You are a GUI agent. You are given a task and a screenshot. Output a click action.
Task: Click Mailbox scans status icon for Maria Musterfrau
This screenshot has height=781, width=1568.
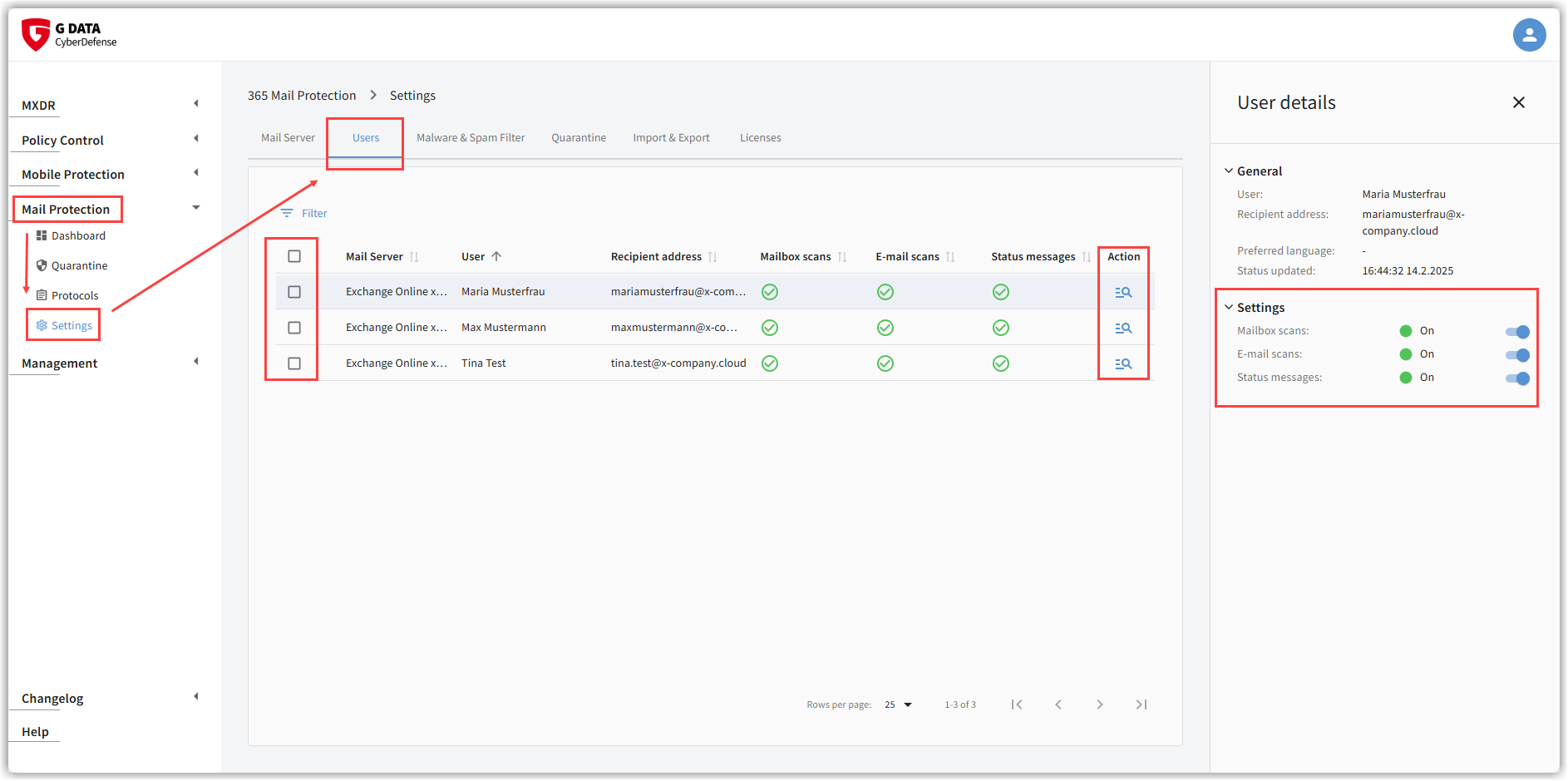point(770,292)
